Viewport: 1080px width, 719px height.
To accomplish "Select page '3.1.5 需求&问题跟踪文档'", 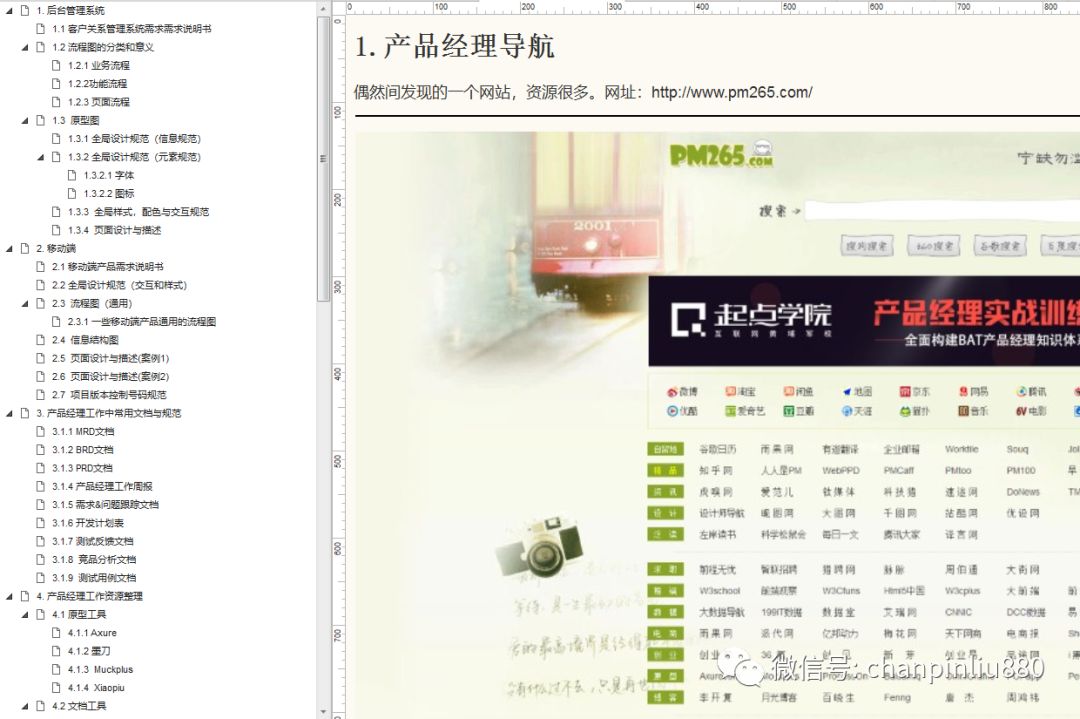I will tap(105, 504).
